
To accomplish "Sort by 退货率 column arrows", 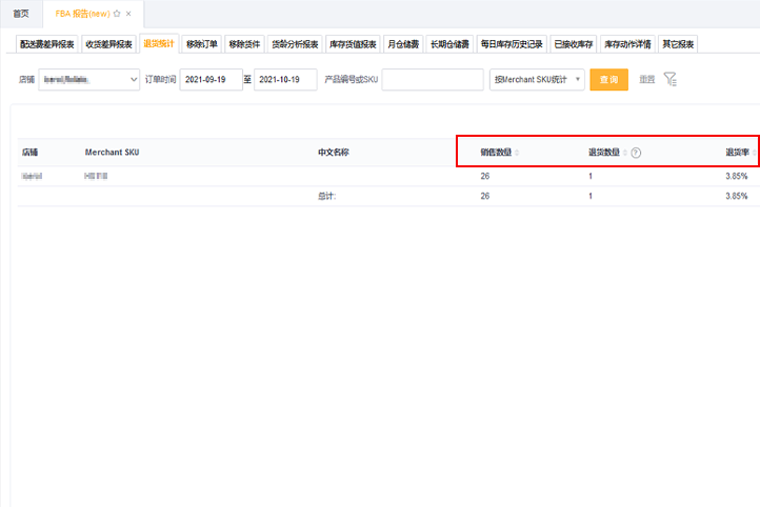I will tap(755, 153).
